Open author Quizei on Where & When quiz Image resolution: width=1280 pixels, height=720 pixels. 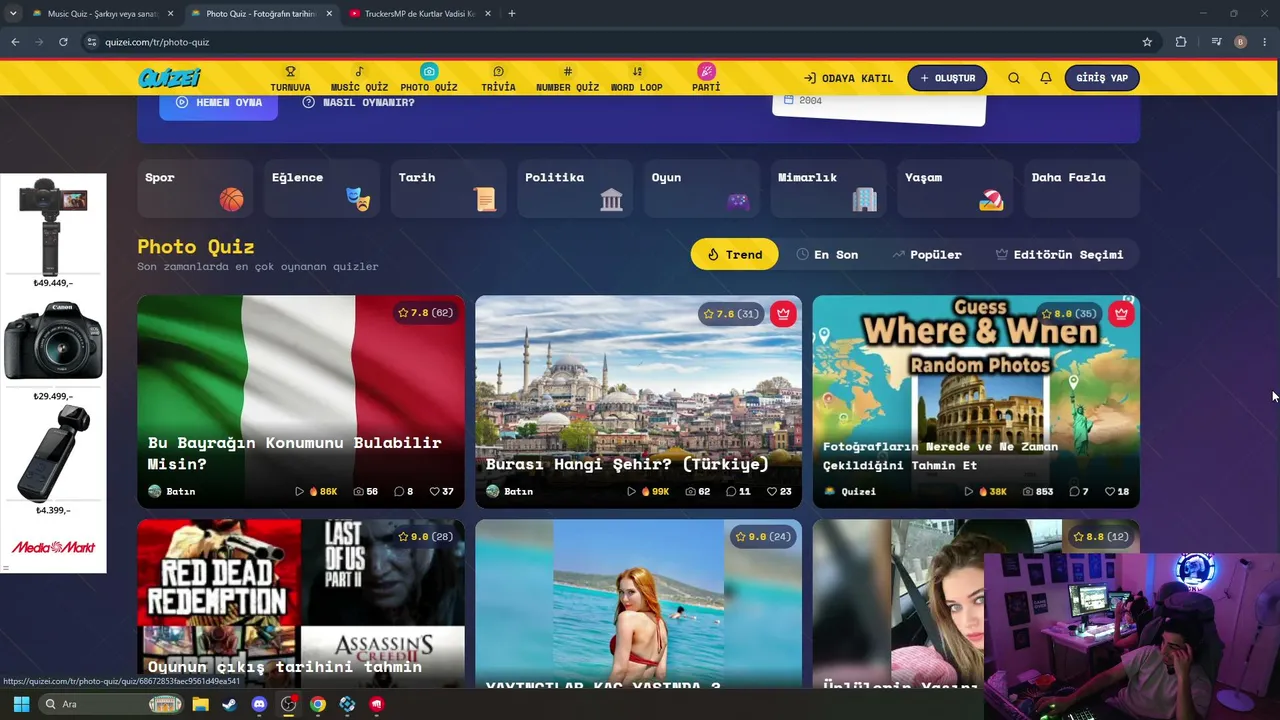[x=850, y=491]
